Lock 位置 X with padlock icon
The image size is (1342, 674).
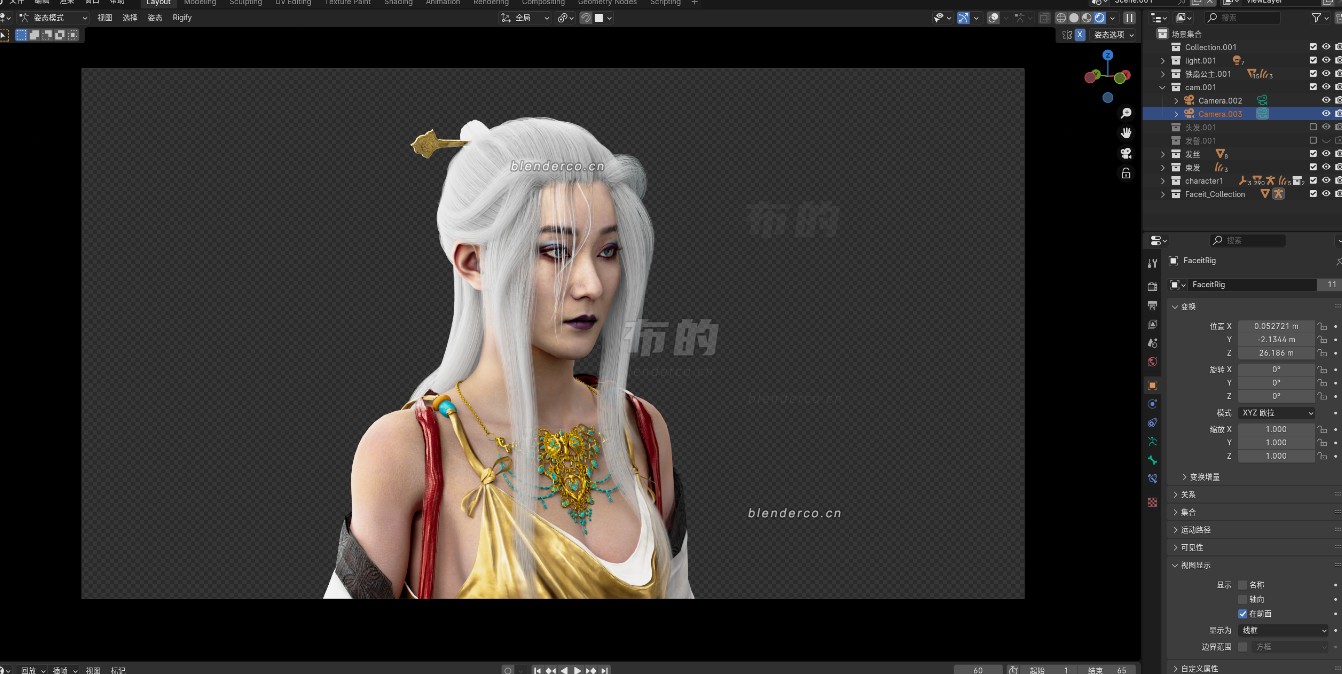pos(1322,326)
